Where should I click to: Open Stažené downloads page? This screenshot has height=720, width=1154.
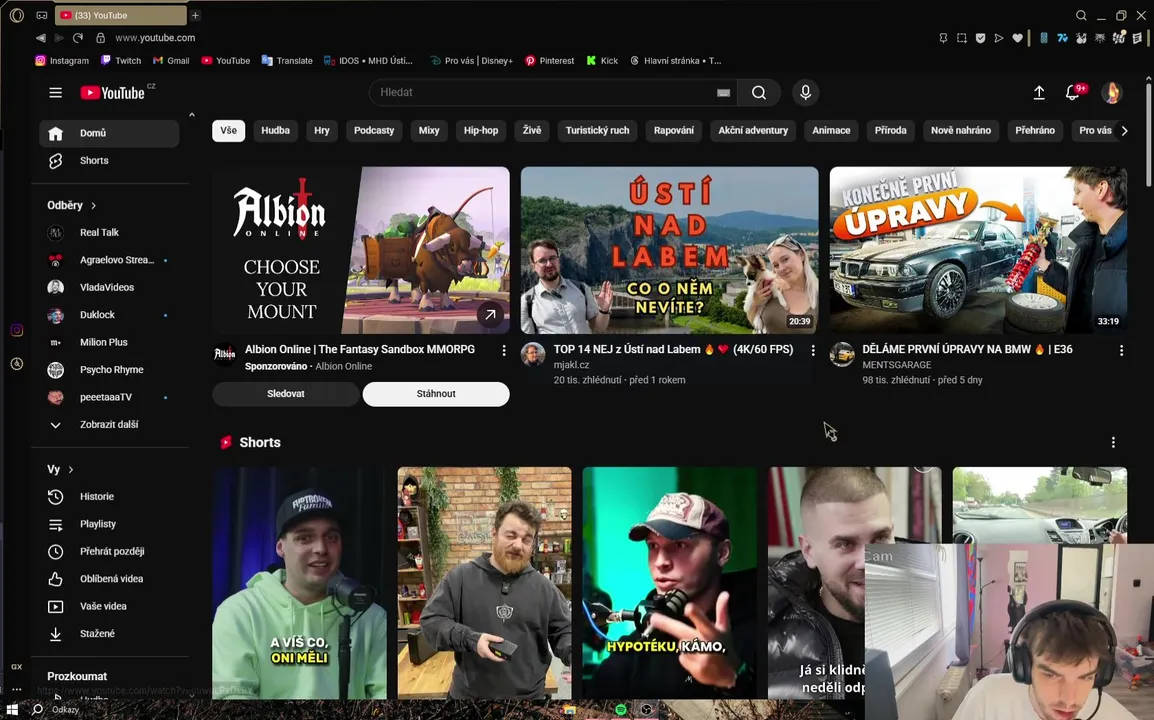109,633
